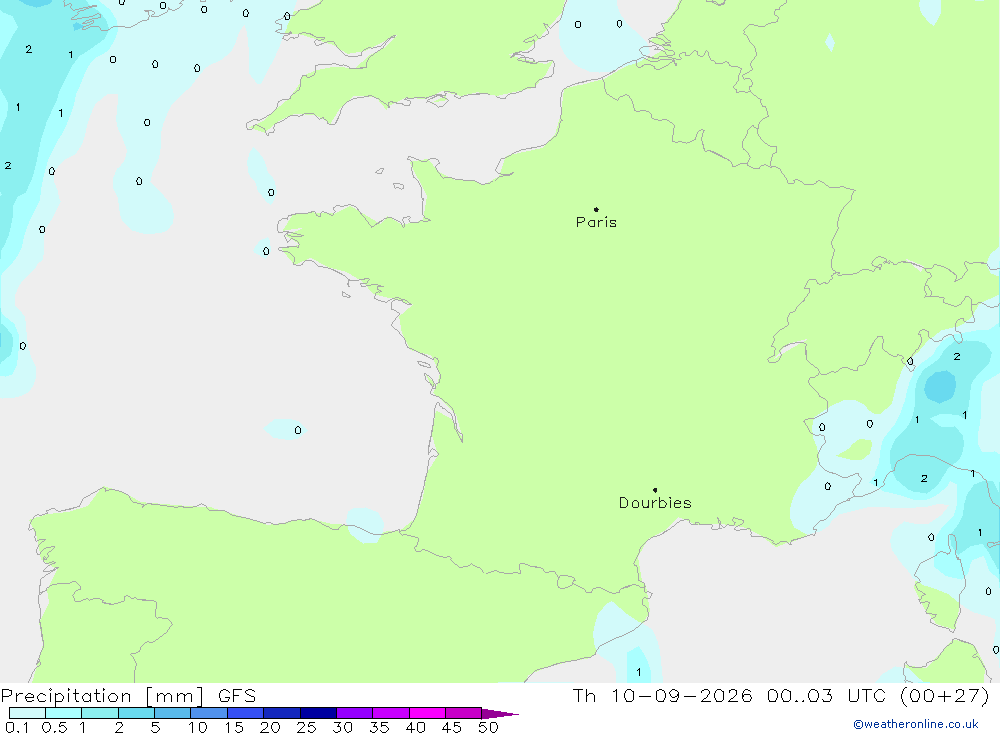This screenshot has width=1000, height=733.
Task: Click the Dourbies location marker dot
Action: (655, 490)
